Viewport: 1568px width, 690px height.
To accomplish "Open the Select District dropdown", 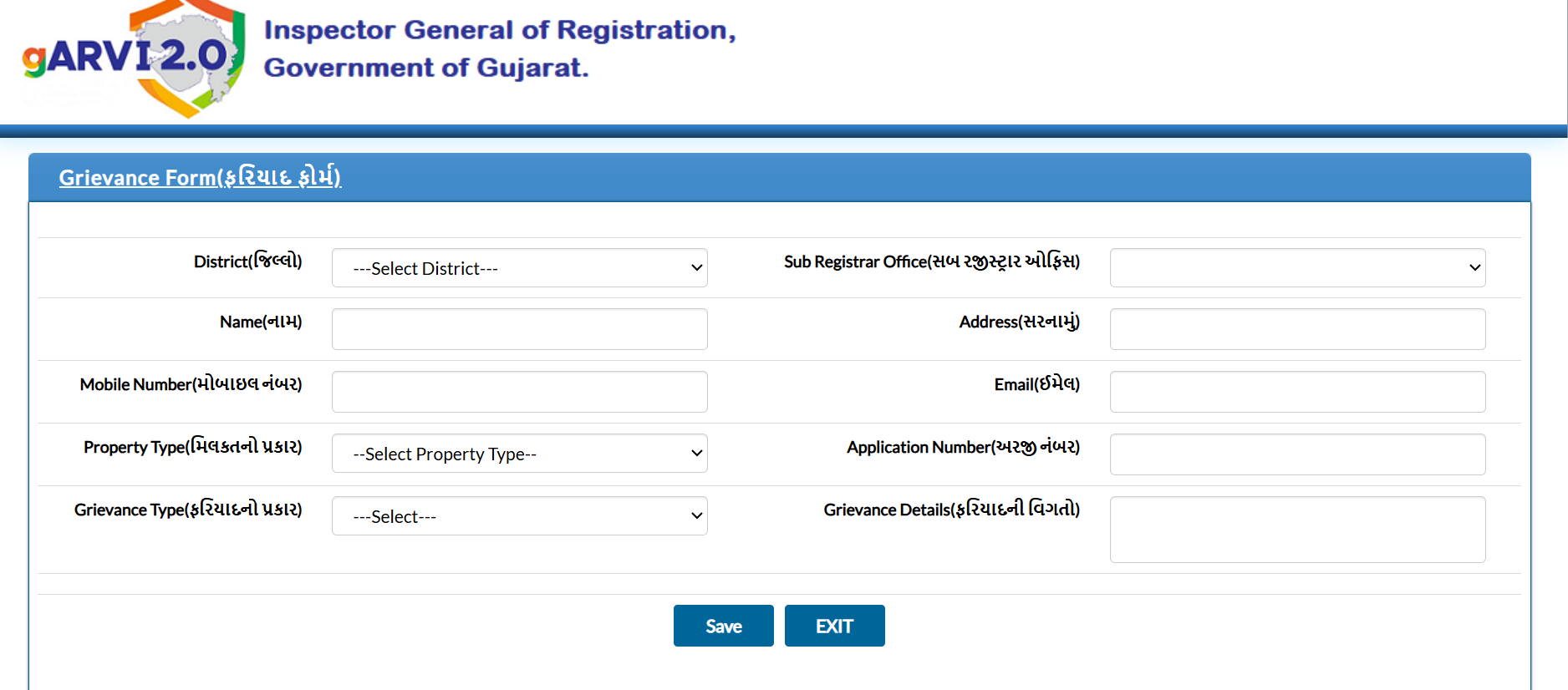I will pyautogui.click(x=519, y=267).
